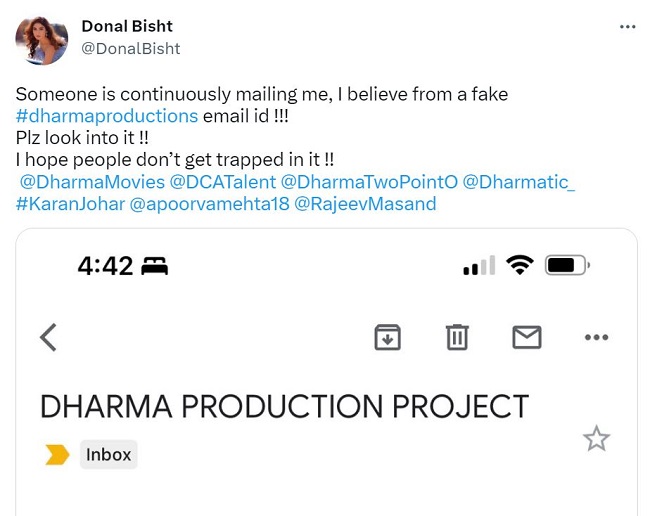Delete the email with the trash icon

(x=457, y=338)
